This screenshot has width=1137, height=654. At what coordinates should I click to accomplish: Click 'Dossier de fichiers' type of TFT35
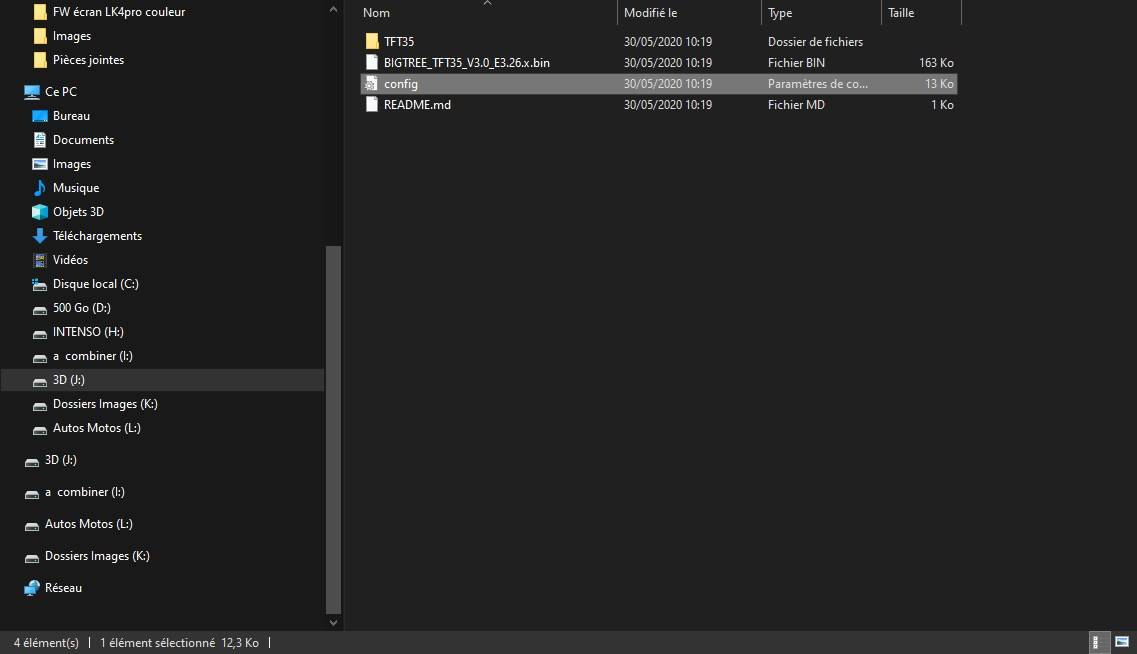coord(815,41)
